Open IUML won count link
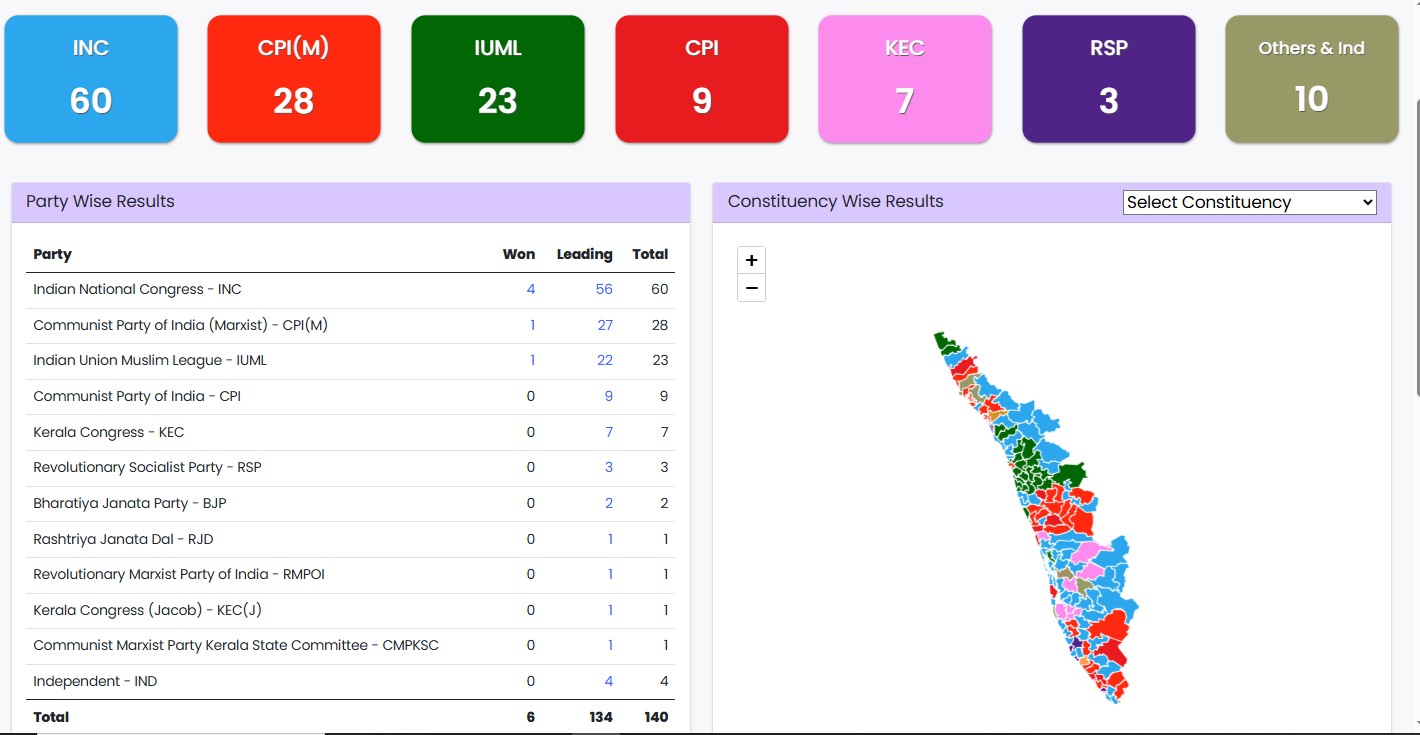1420x735 pixels. [x=532, y=360]
